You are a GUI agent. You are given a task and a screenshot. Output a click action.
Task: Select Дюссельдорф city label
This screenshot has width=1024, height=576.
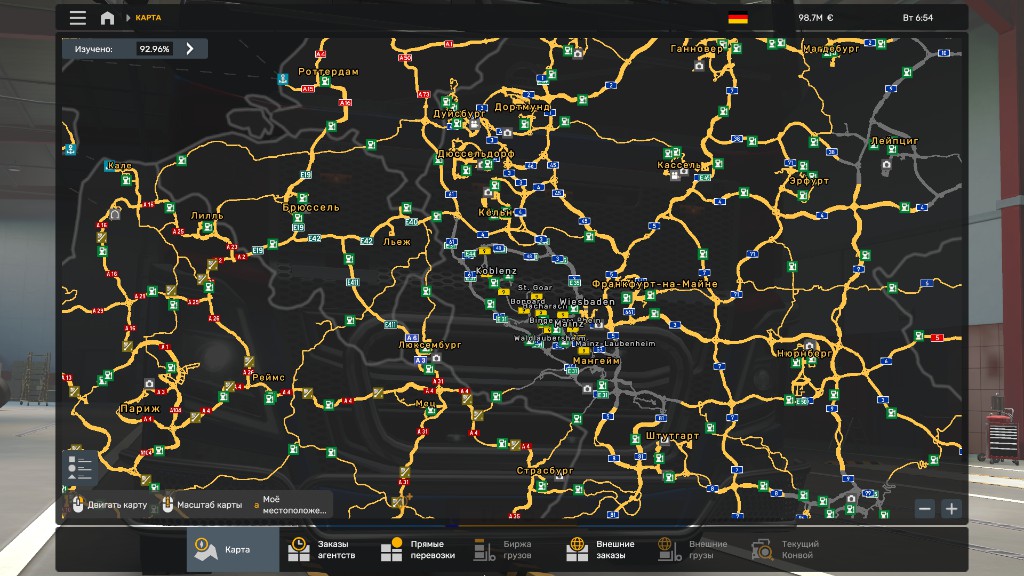click(475, 154)
